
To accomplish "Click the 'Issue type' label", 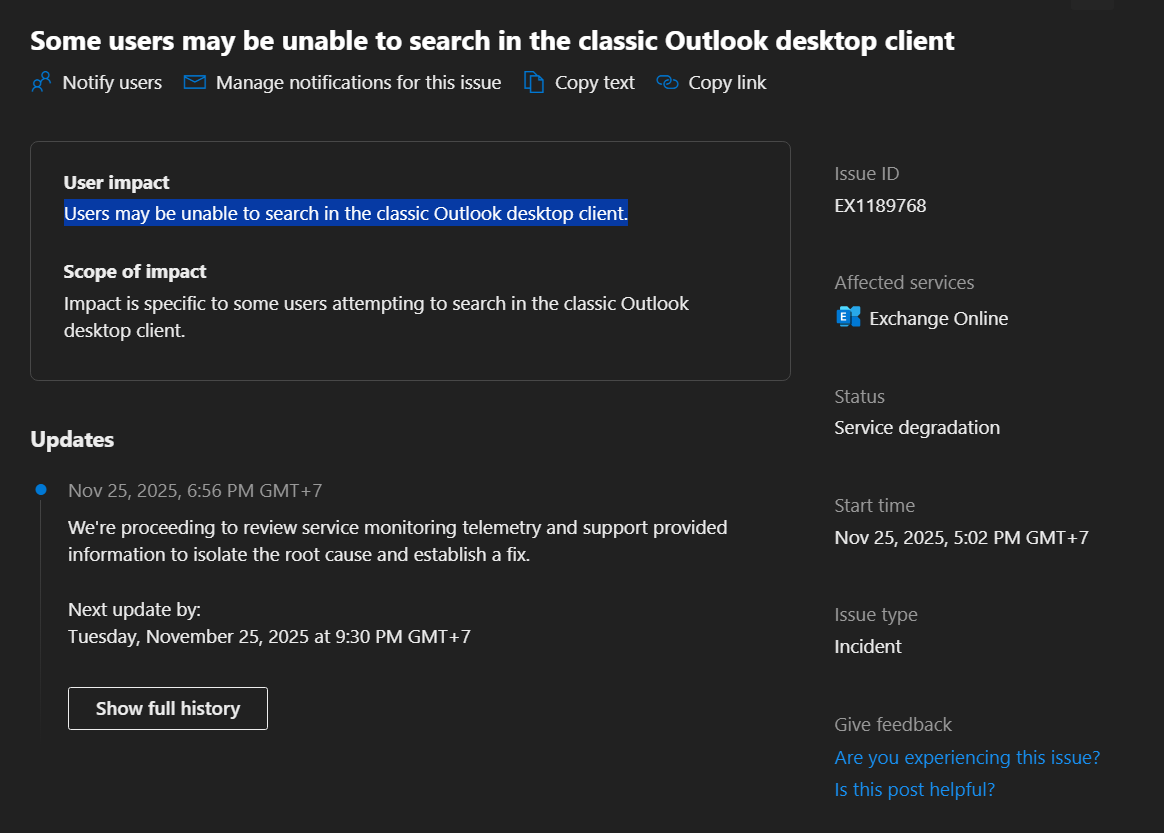I will click(876, 615).
